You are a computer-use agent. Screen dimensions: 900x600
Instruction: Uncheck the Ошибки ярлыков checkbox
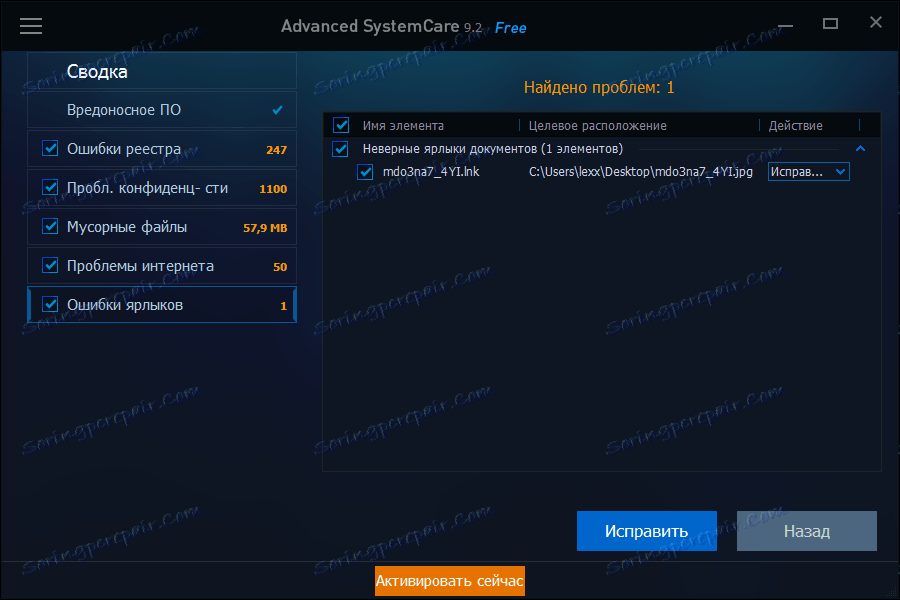click(51, 305)
